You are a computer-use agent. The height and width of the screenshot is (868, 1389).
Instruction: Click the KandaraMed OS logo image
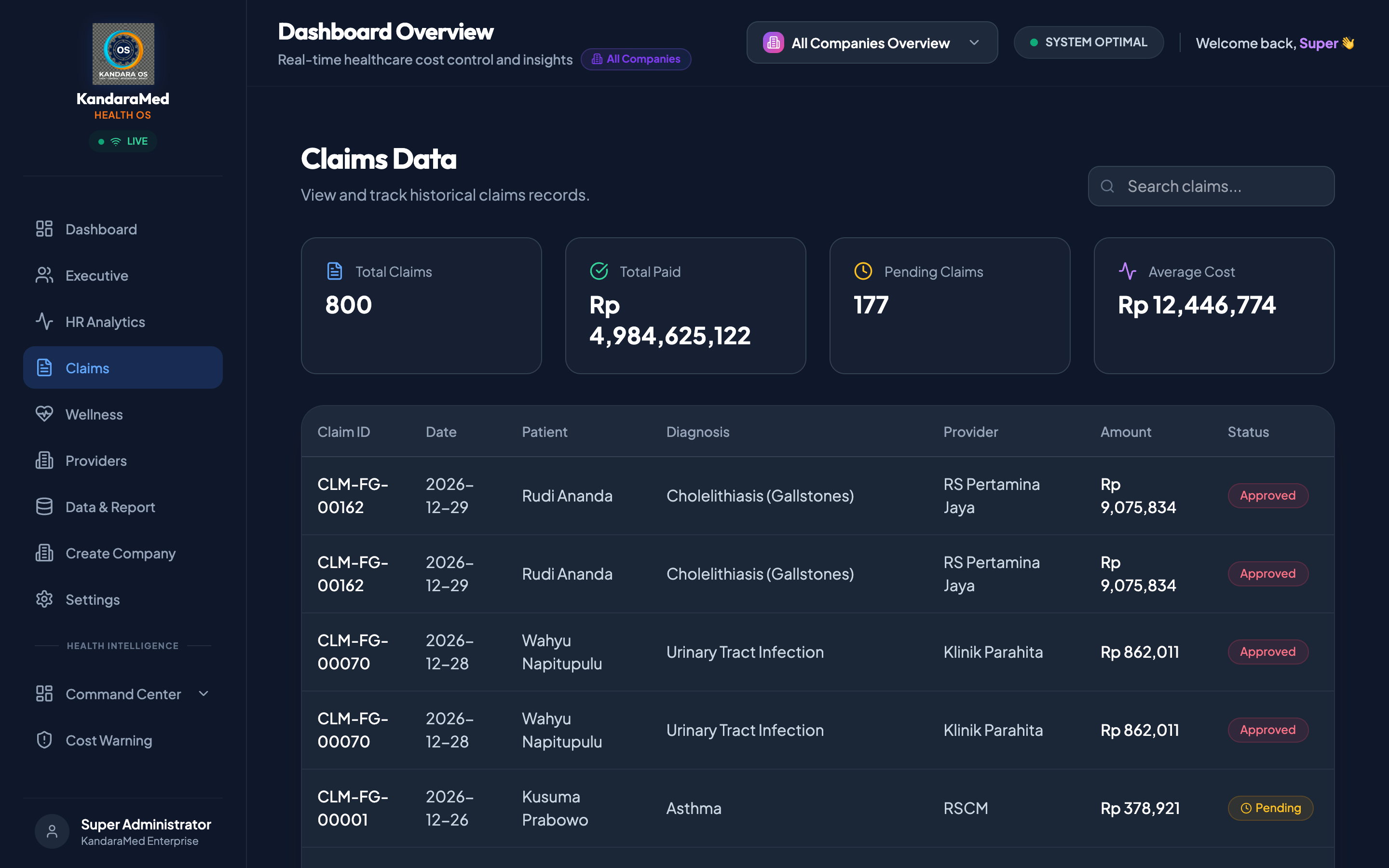pyautogui.click(x=123, y=54)
